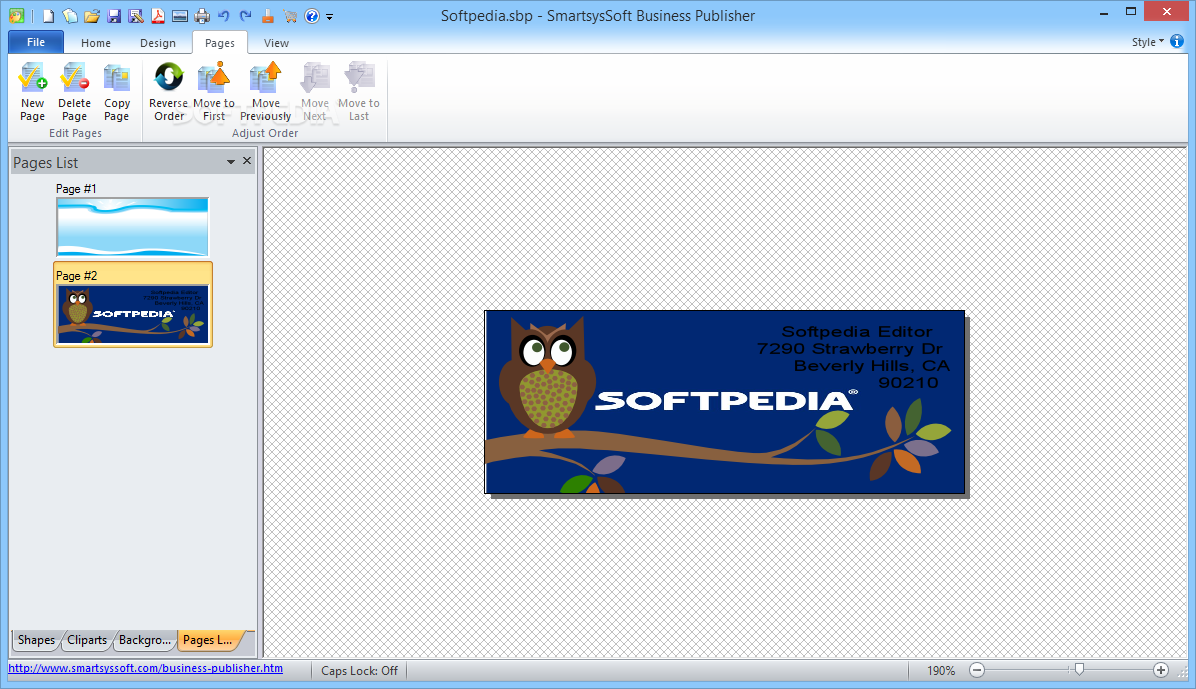Select the Softpedia Editor address text block
Viewport: 1196px width, 689px height.
coord(853,357)
